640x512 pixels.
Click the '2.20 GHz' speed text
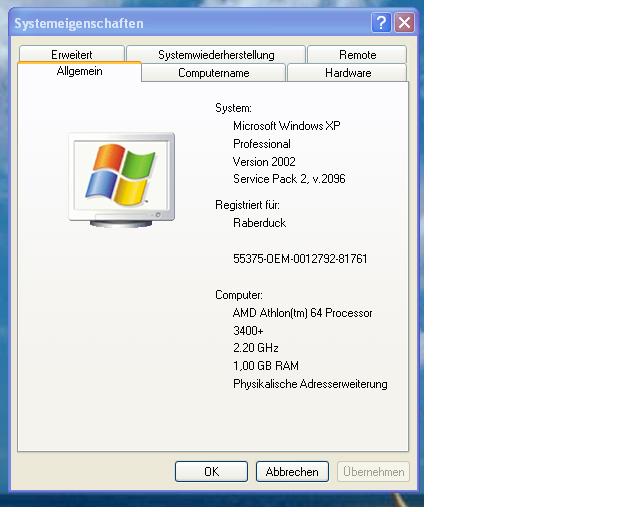click(x=256, y=348)
